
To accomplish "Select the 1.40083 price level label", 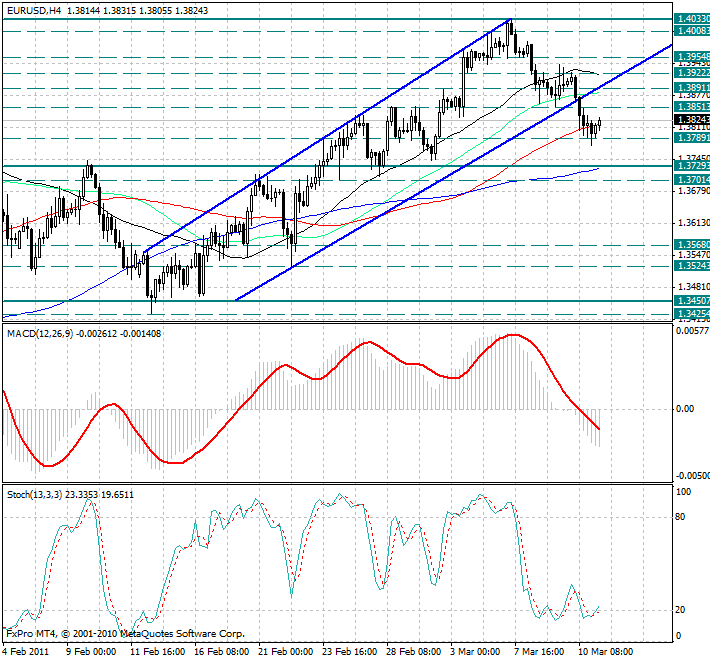I will pyautogui.click(x=692, y=31).
